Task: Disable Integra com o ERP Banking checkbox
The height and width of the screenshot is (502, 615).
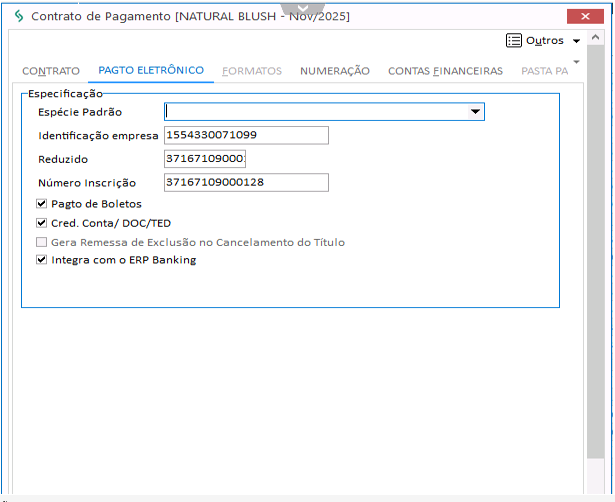Action: tap(41, 260)
